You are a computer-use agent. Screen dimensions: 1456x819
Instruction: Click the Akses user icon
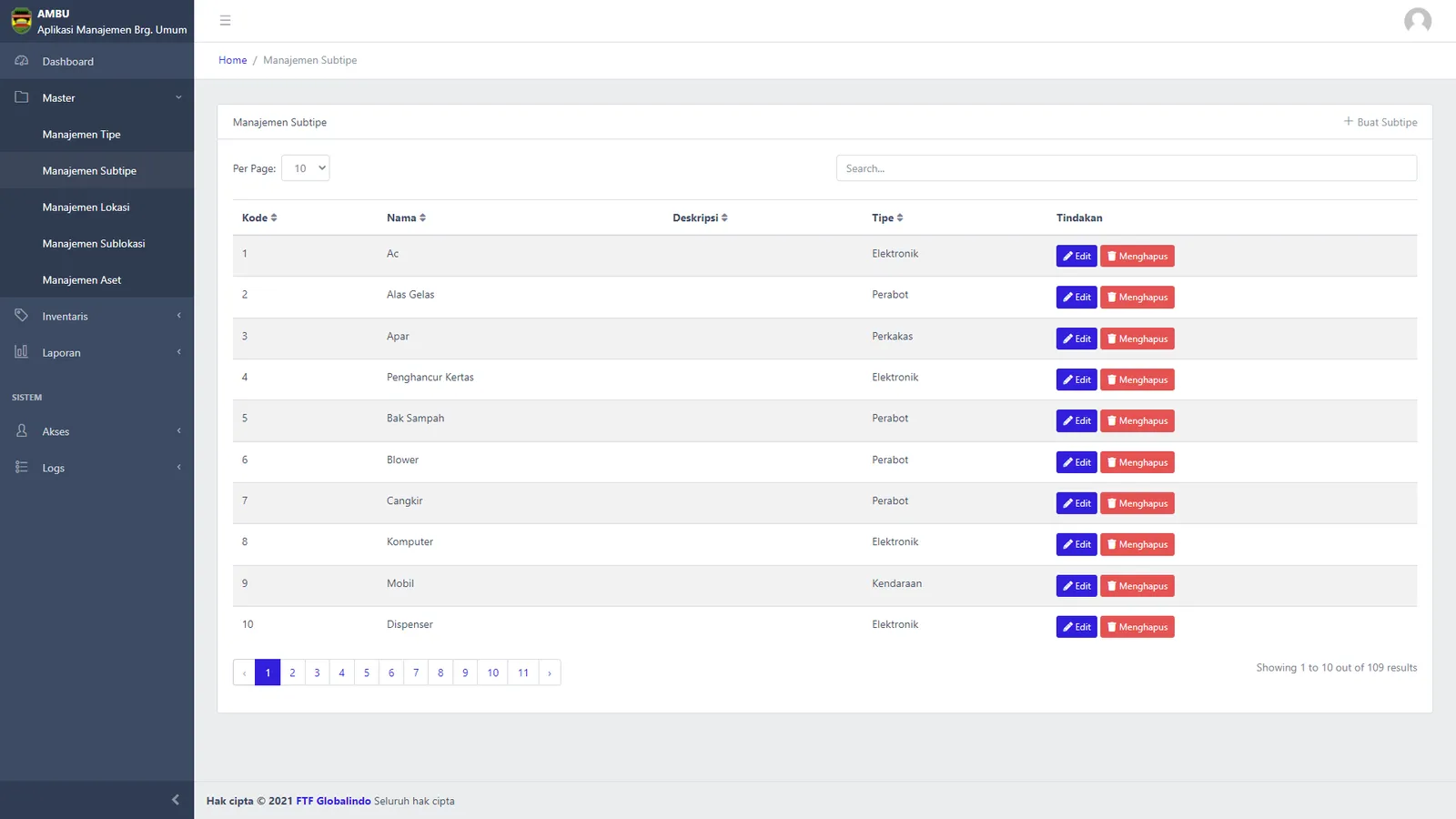pos(22,431)
